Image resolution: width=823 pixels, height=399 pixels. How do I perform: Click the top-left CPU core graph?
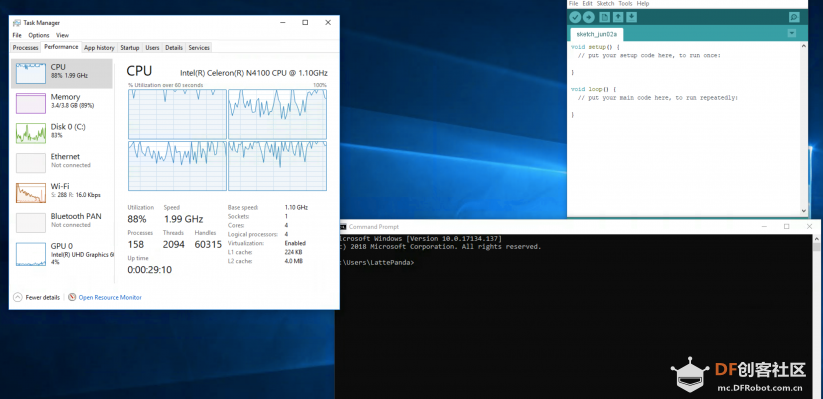coord(177,114)
